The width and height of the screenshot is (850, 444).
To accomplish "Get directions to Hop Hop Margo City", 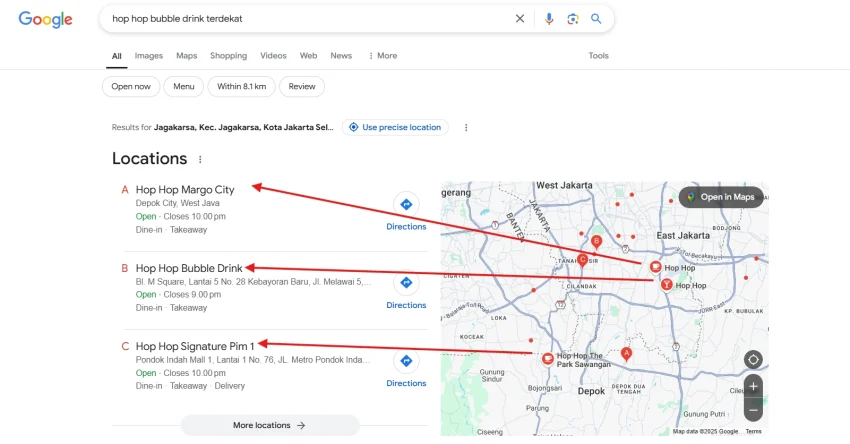I will coord(406,211).
